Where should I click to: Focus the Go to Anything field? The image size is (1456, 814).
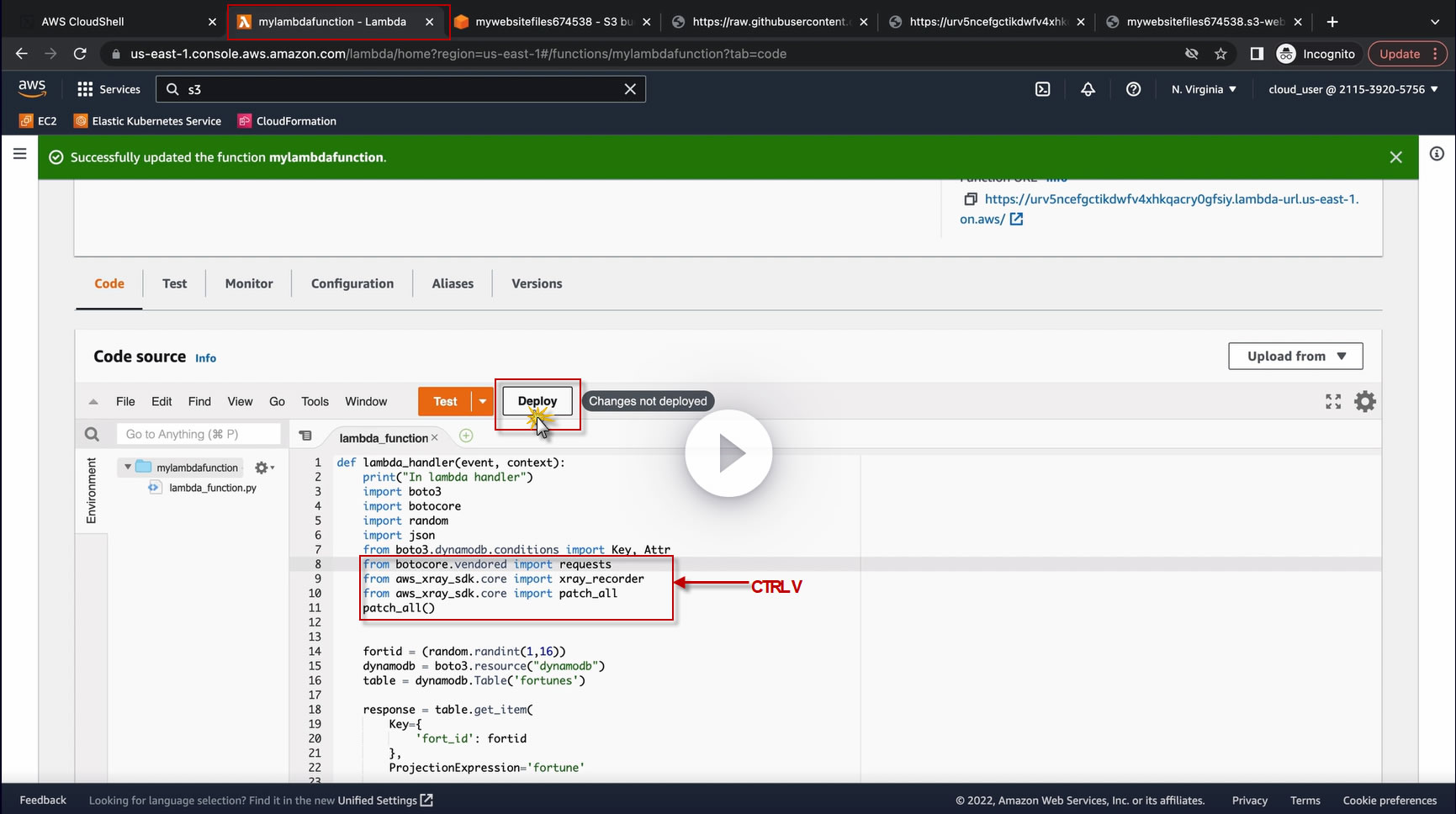[199, 434]
